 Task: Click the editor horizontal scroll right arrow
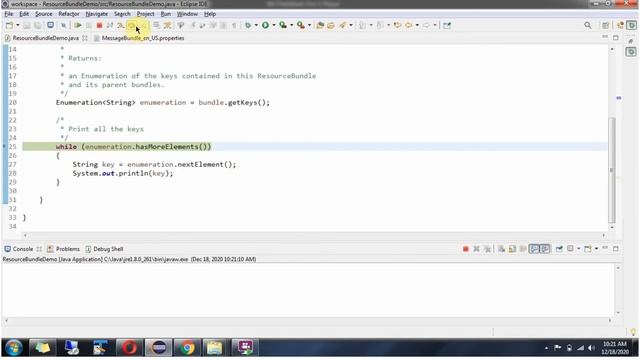[x=603, y=235]
